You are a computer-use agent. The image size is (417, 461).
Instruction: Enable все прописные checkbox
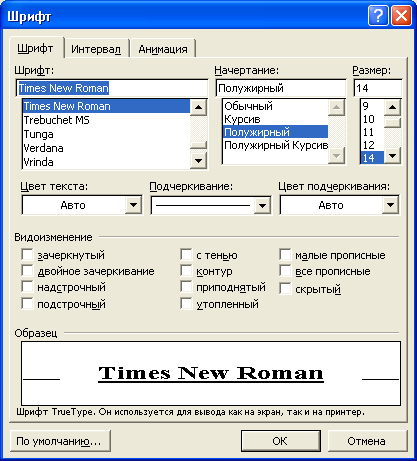pyautogui.click(x=285, y=270)
